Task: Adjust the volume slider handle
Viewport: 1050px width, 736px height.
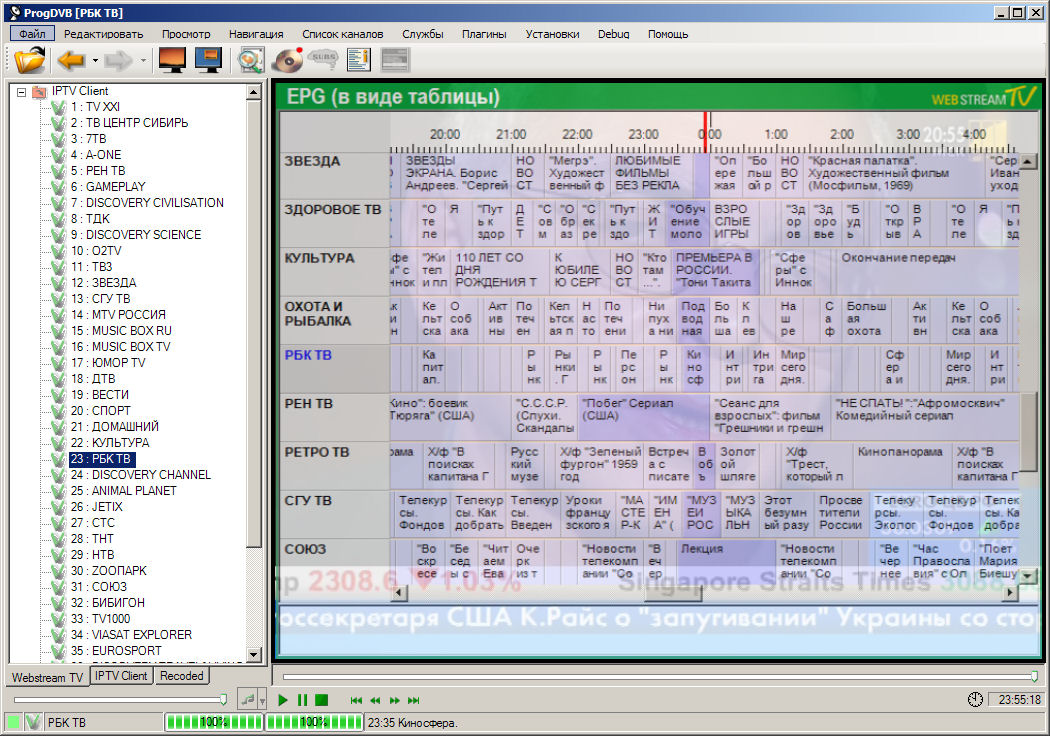Action: tap(223, 700)
